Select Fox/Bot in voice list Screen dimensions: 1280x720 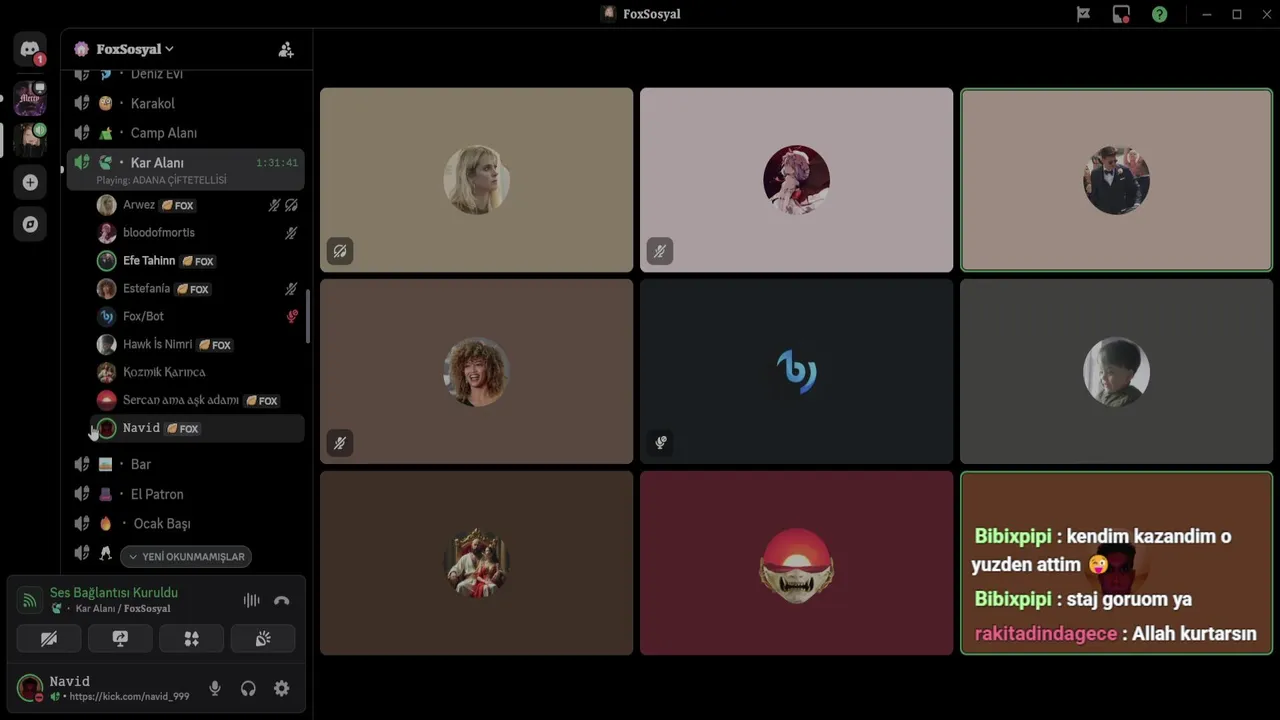(197, 316)
